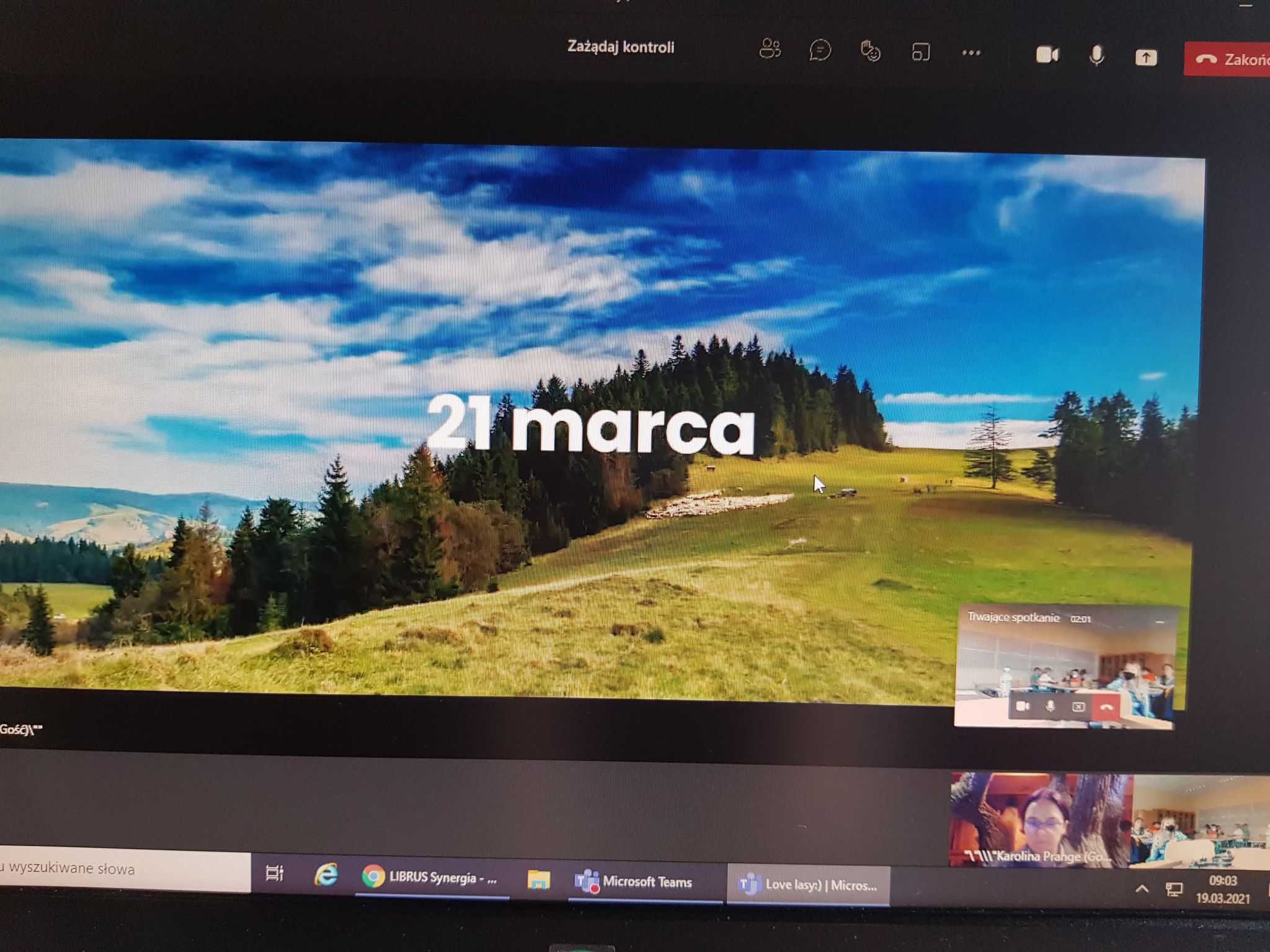Open network status tray icon
The image size is (1270, 952).
pos(1173,891)
